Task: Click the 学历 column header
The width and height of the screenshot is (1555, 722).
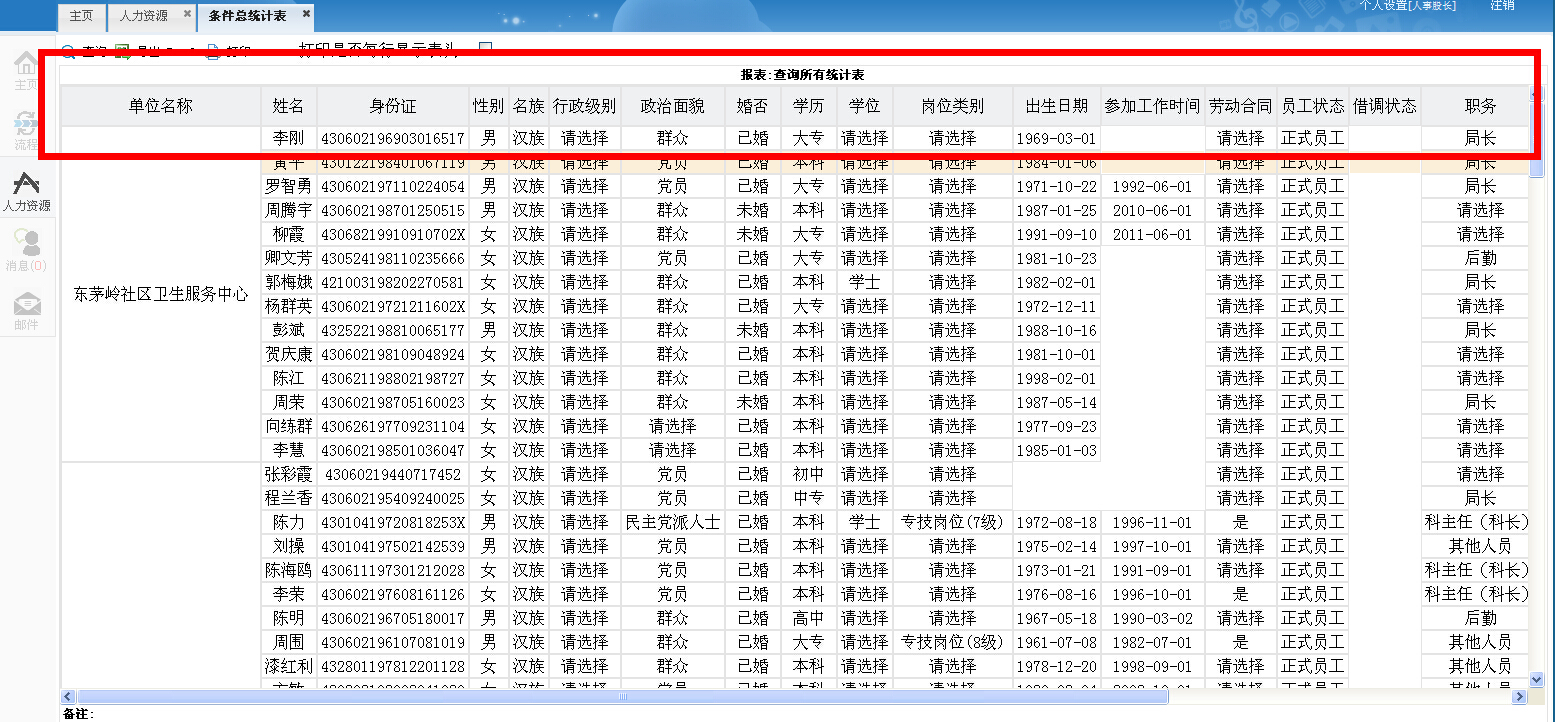Action: (x=809, y=106)
